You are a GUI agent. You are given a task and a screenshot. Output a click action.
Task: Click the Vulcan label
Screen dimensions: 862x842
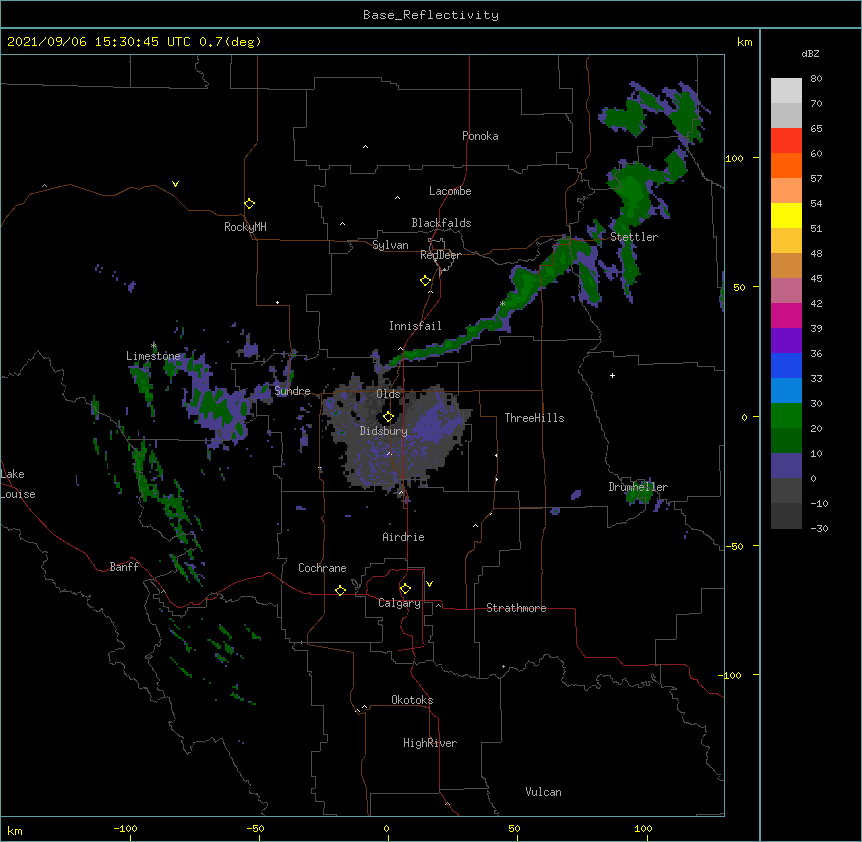coord(543,792)
